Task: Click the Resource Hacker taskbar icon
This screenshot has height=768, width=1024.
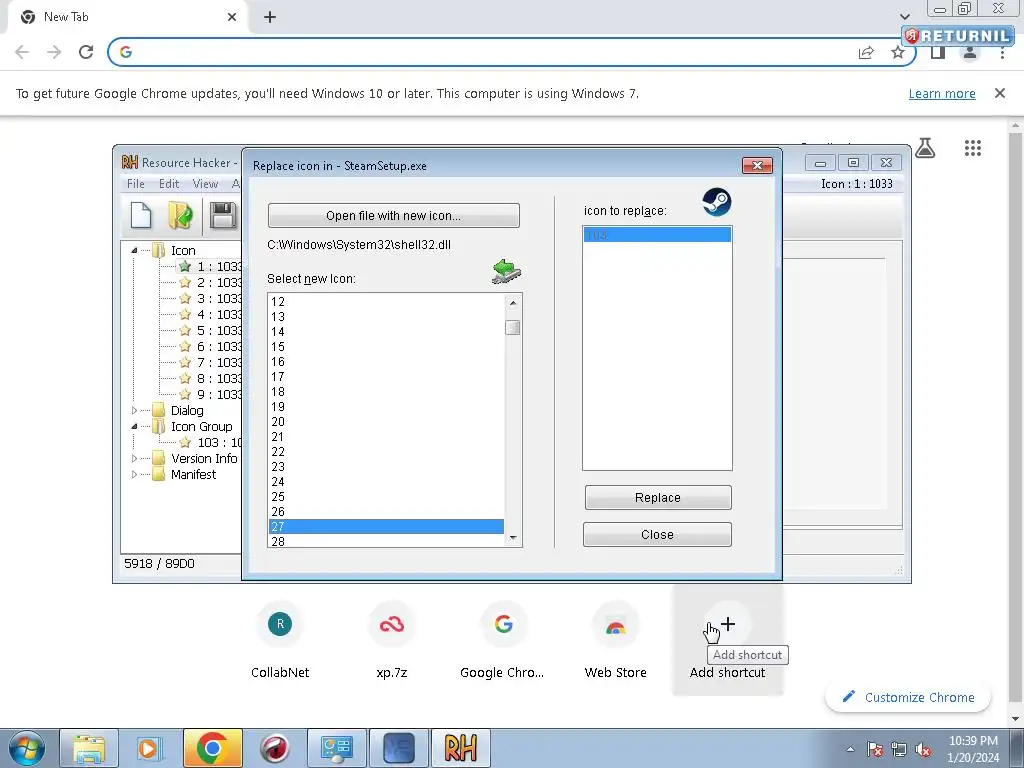Action: click(x=460, y=748)
